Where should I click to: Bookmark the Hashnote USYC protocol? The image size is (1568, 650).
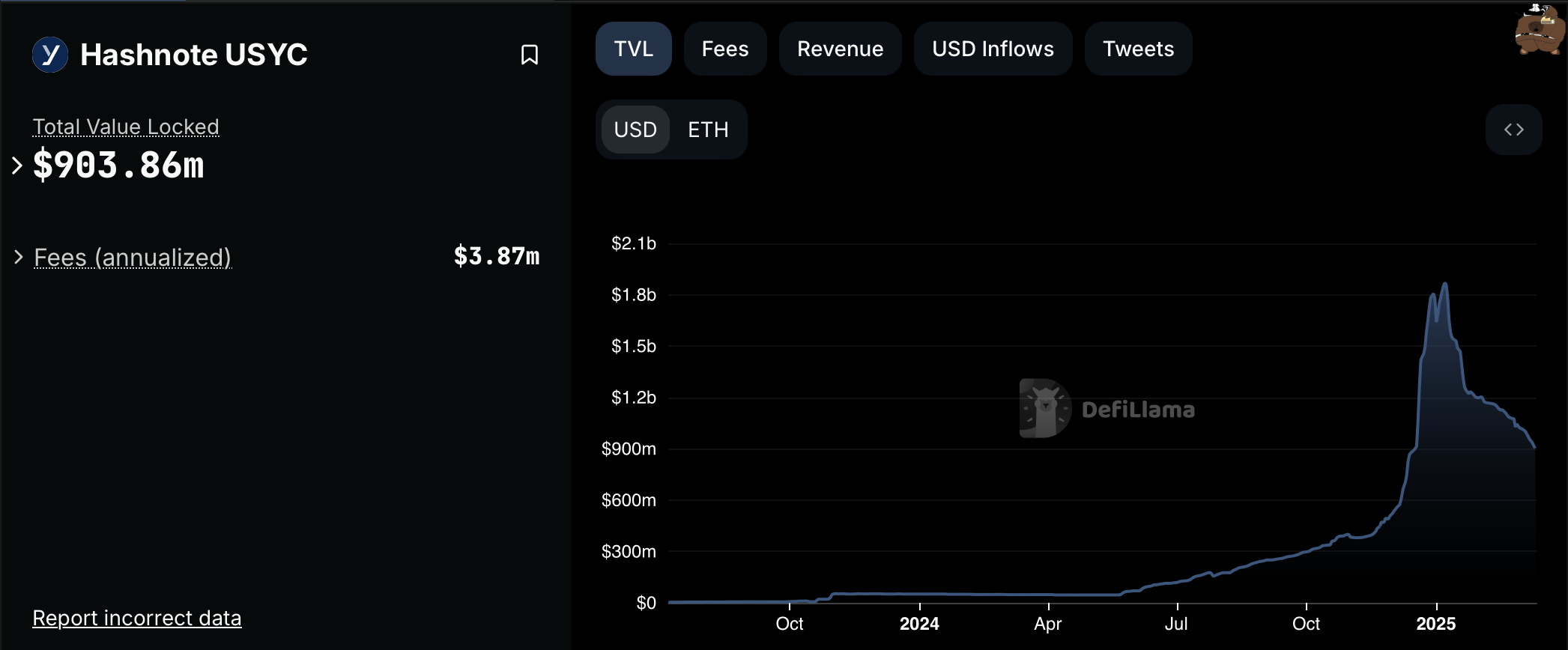click(530, 55)
